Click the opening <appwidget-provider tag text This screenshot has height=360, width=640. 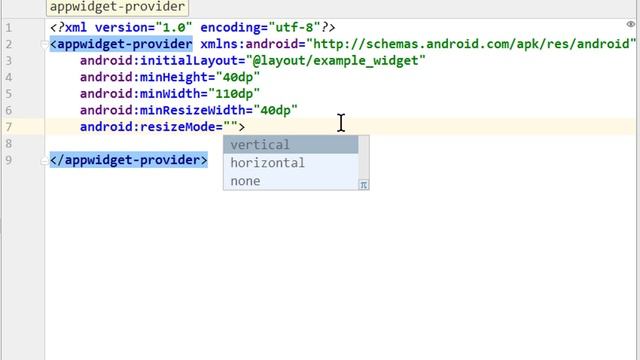pos(121,44)
